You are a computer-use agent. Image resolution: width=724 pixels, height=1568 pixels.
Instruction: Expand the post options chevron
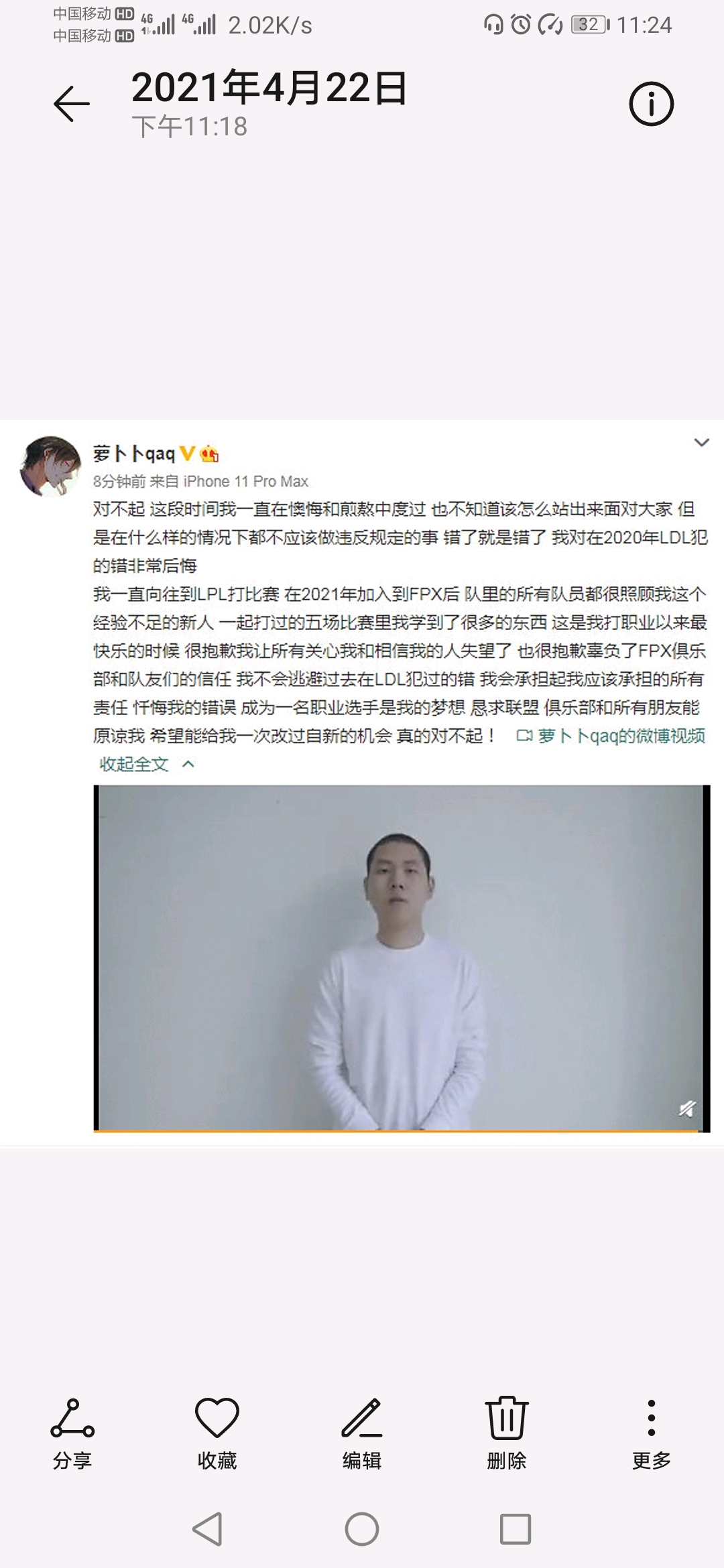coord(701,442)
